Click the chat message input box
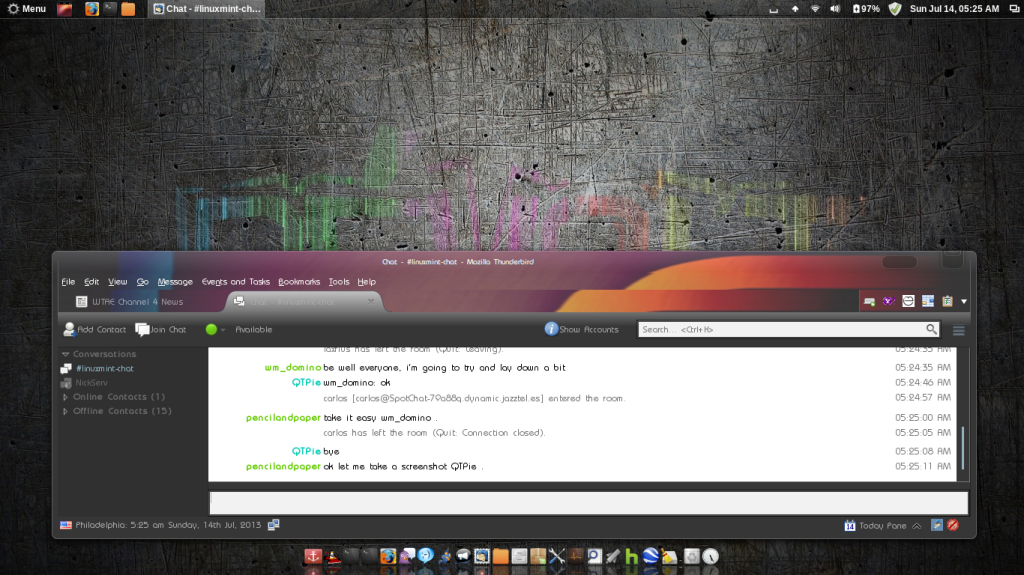The width and height of the screenshot is (1024, 575). point(588,503)
